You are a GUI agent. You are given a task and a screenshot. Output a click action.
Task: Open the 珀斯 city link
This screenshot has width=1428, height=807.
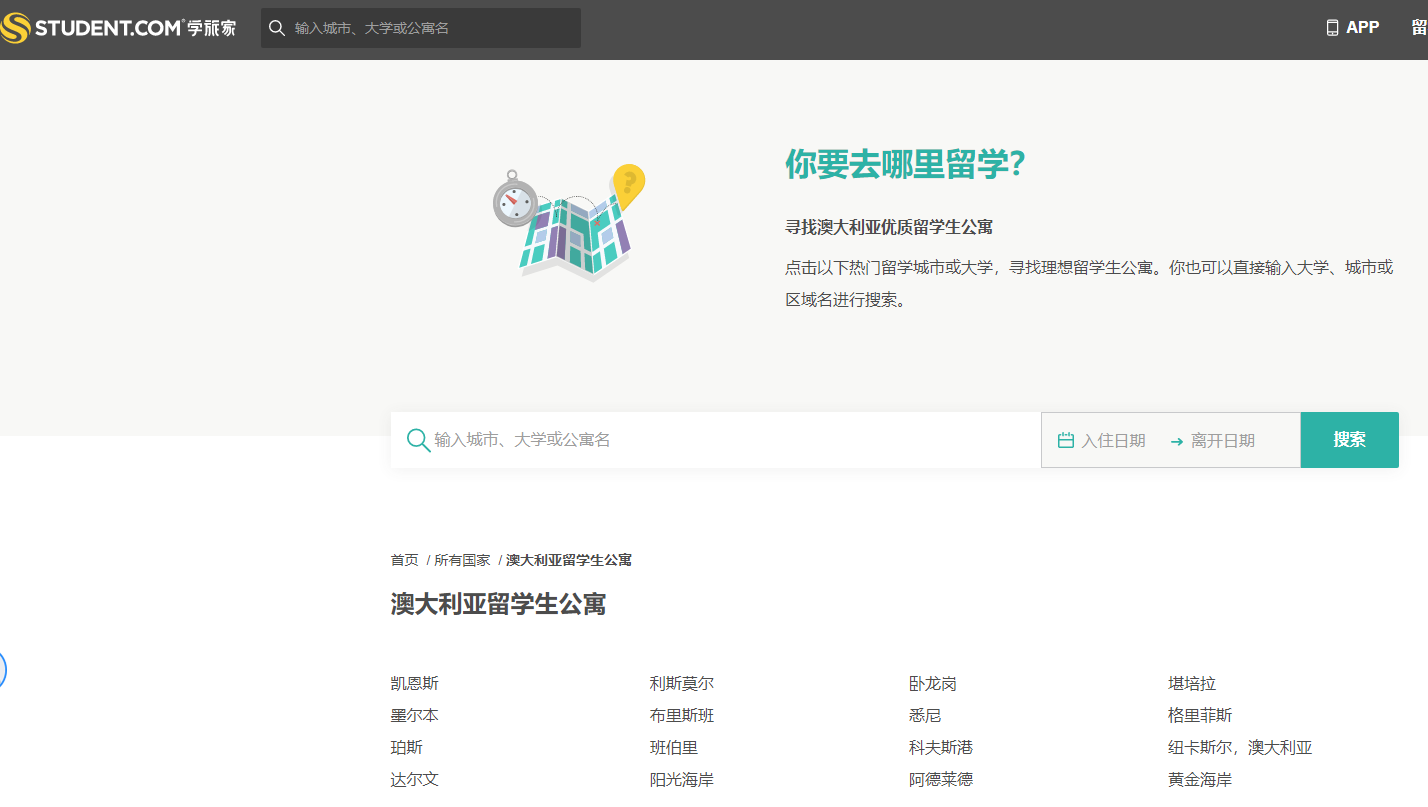(x=406, y=748)
